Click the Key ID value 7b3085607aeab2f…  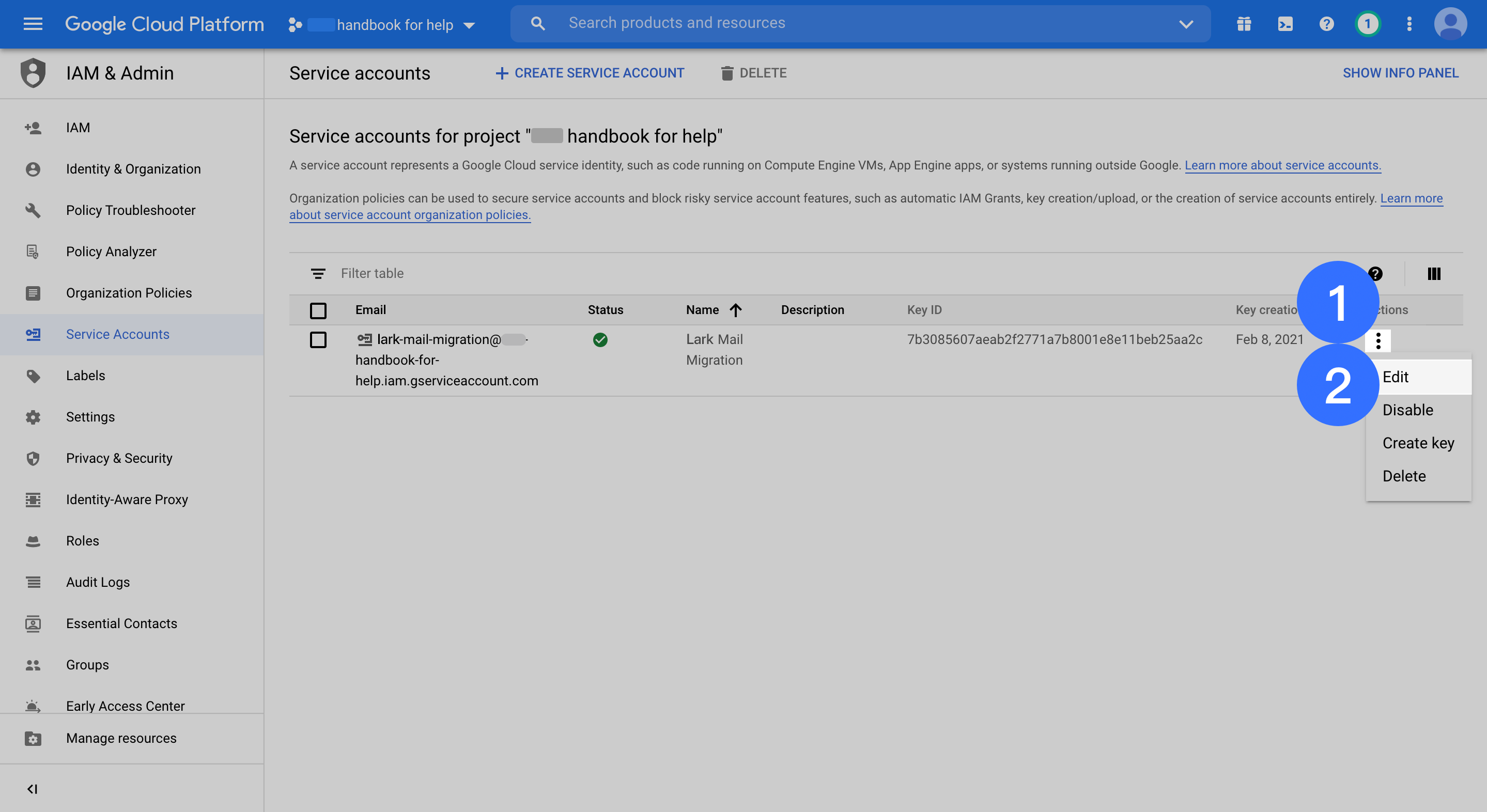click(1055, 339)
